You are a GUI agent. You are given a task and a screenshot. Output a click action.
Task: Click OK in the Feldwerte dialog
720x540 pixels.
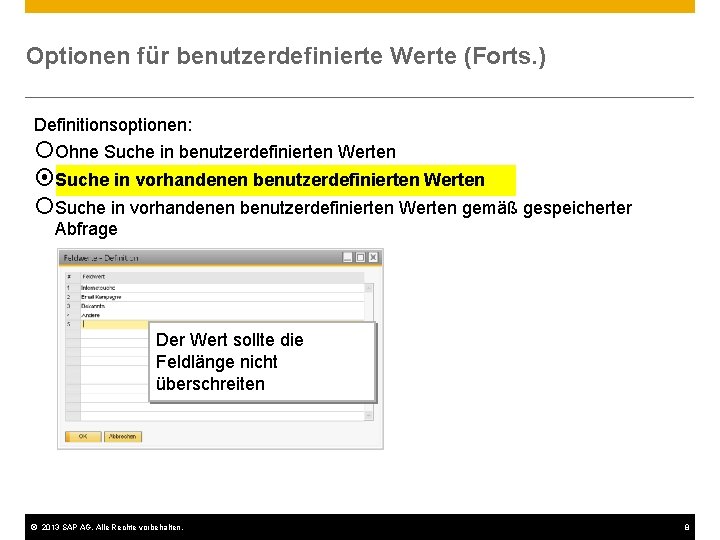(83, 436)
